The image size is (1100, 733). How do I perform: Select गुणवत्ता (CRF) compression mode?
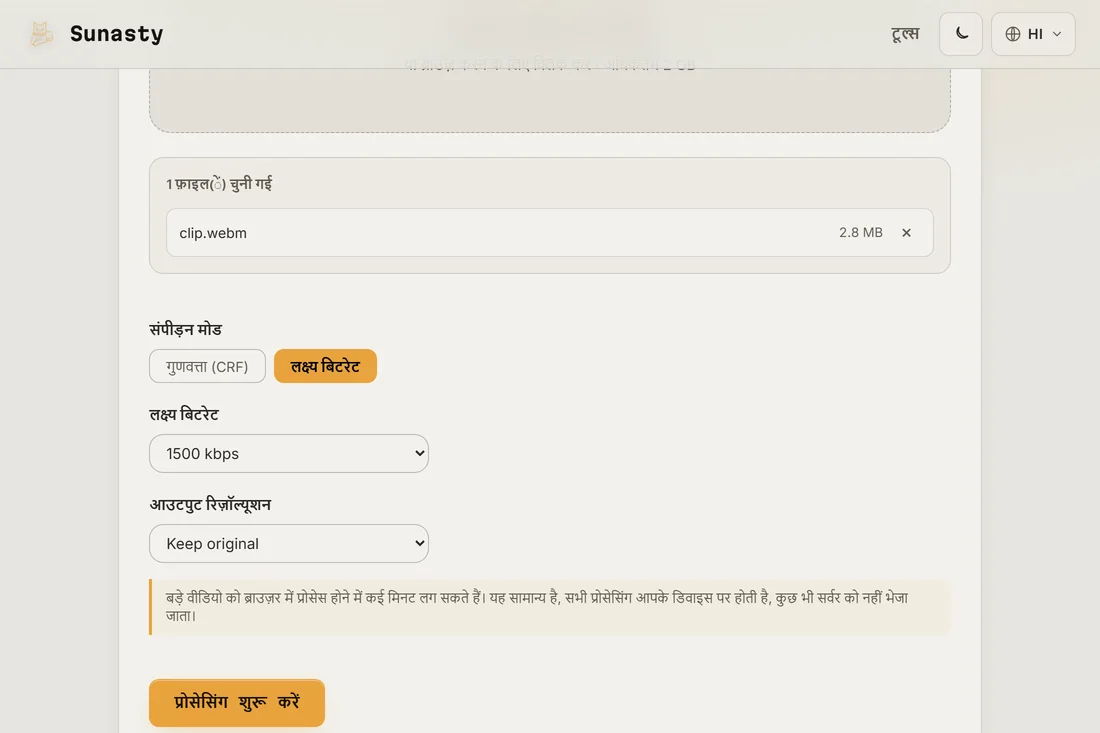pyautogui.click(x=207, y=366)
